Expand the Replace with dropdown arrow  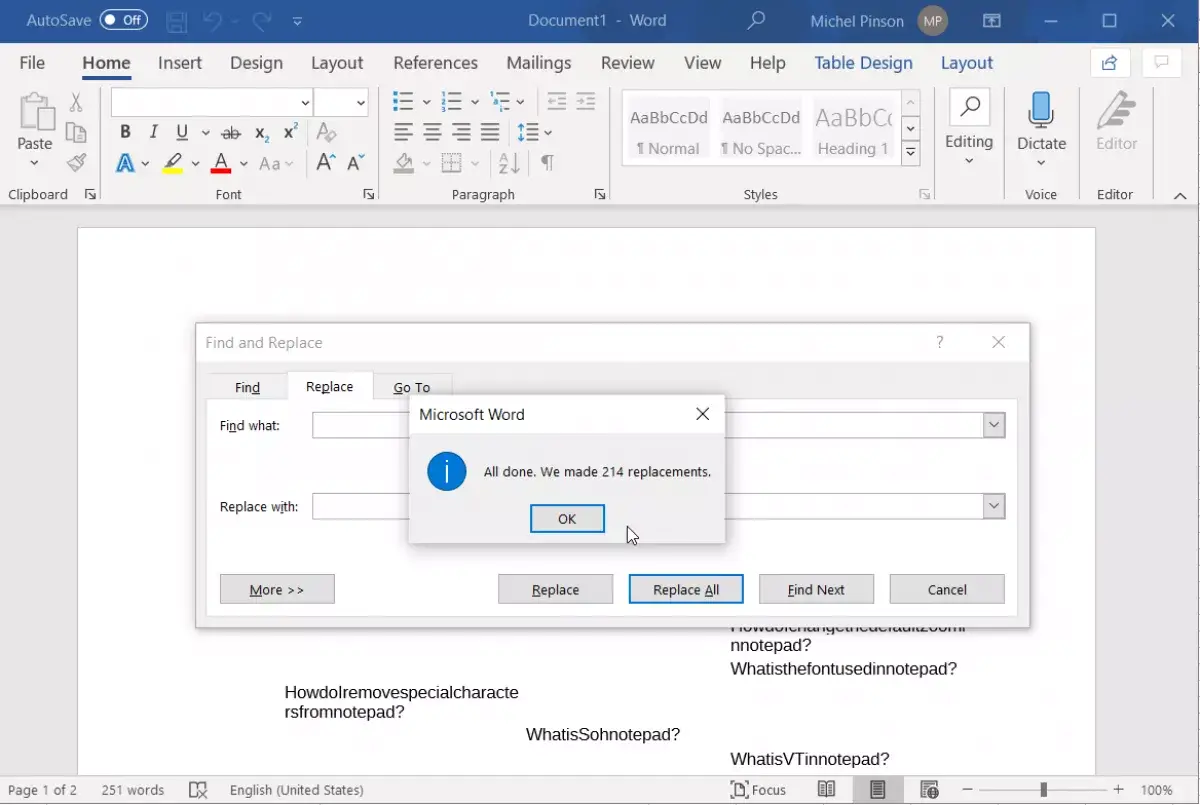click(994, 507)
